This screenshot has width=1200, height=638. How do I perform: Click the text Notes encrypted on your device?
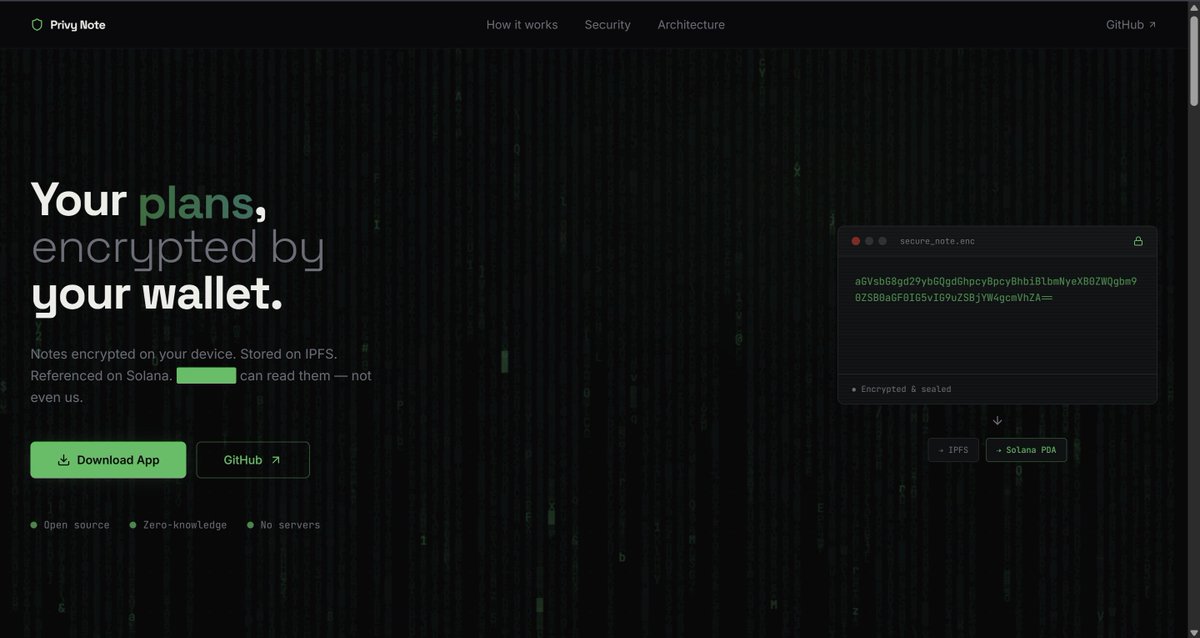click(x=133, y=354)
